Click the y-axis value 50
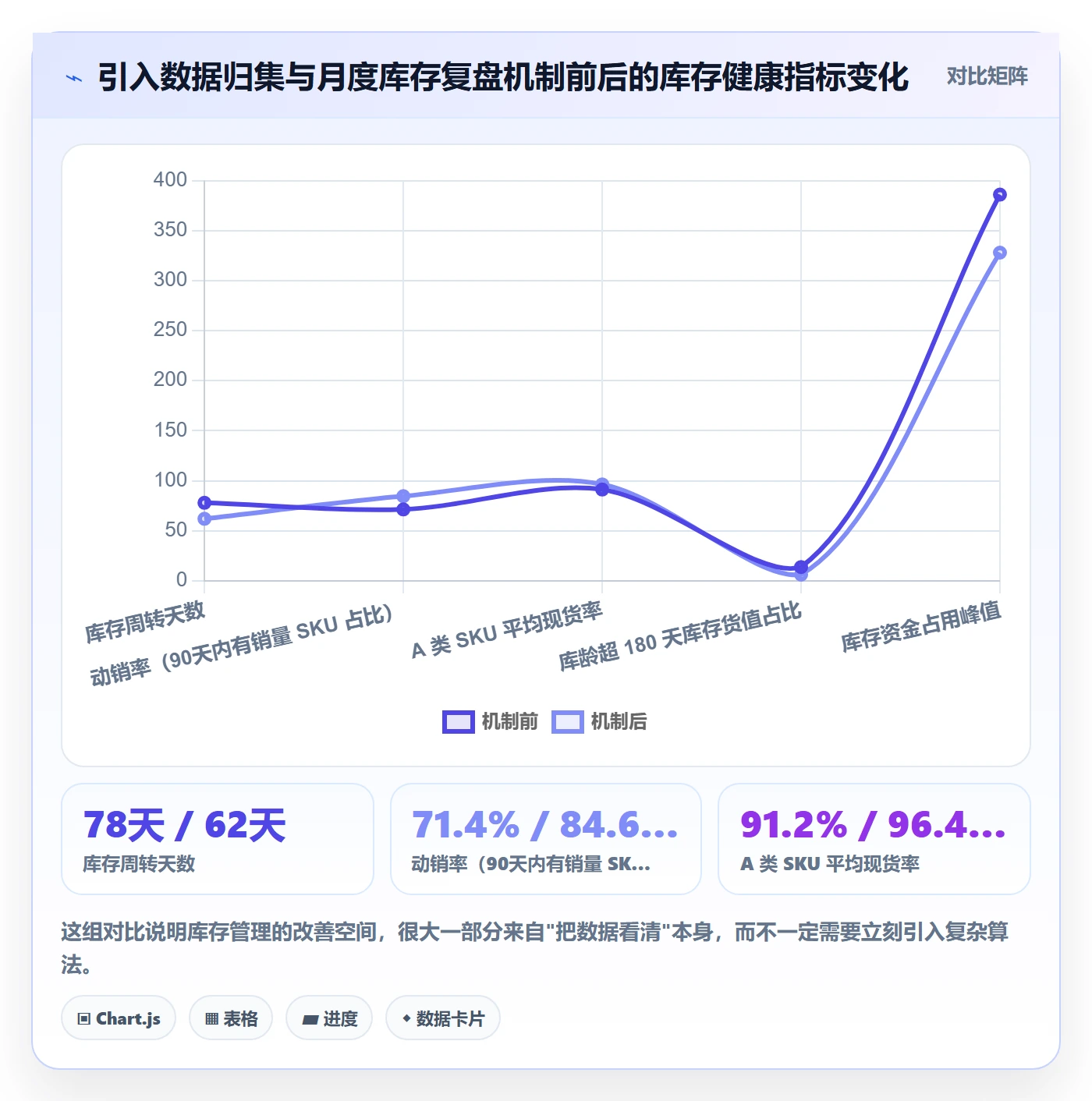 tap(176, 530)
